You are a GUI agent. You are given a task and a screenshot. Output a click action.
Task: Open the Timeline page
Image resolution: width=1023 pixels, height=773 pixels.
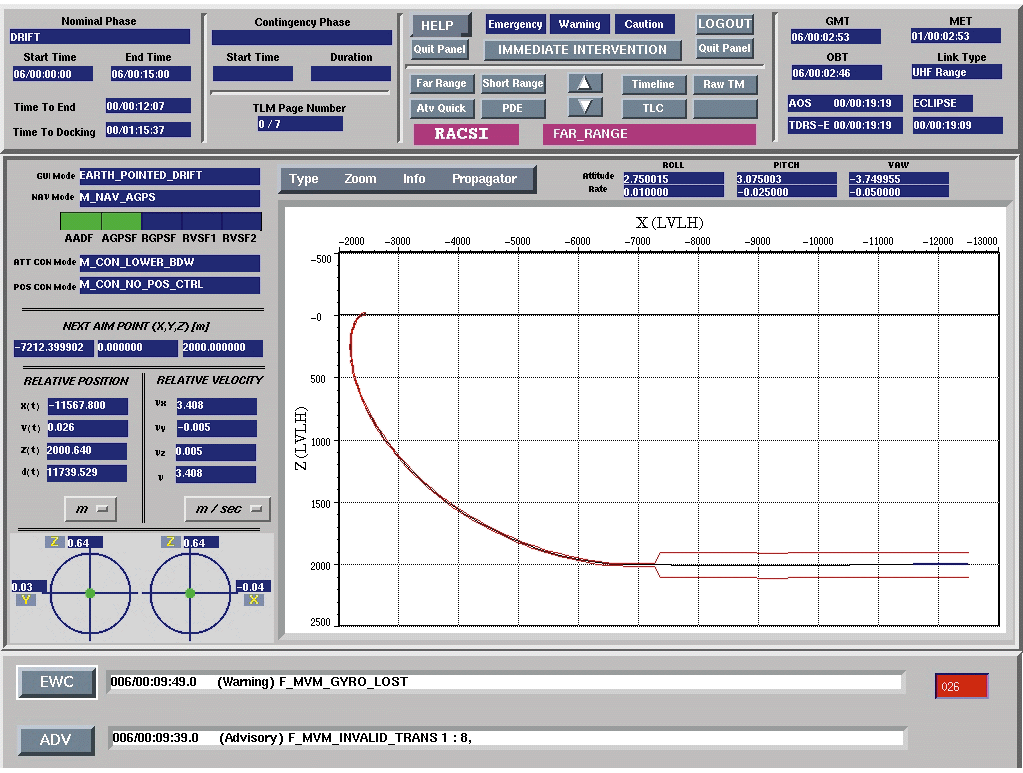tap(653, 85)
